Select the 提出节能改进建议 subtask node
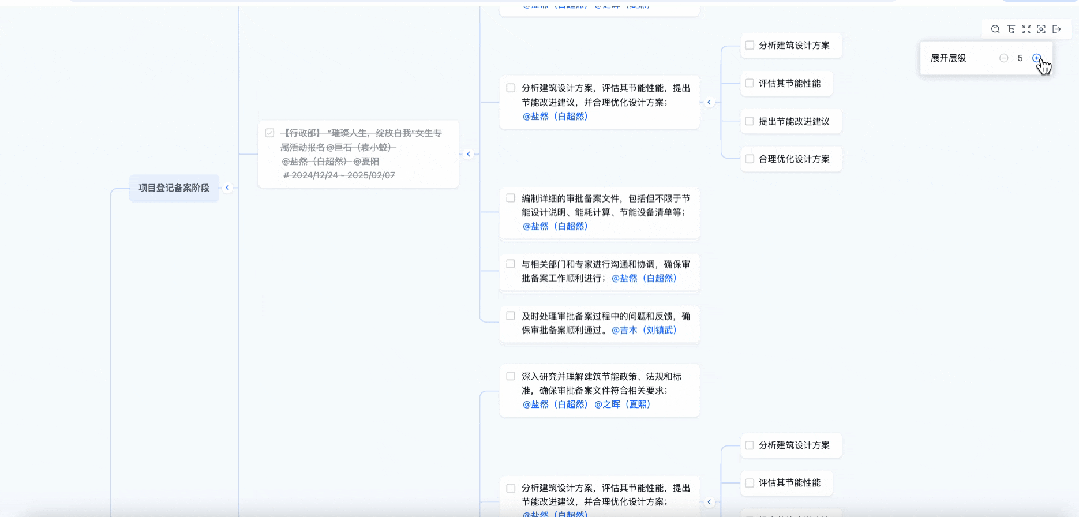 [x=793, y=121]
